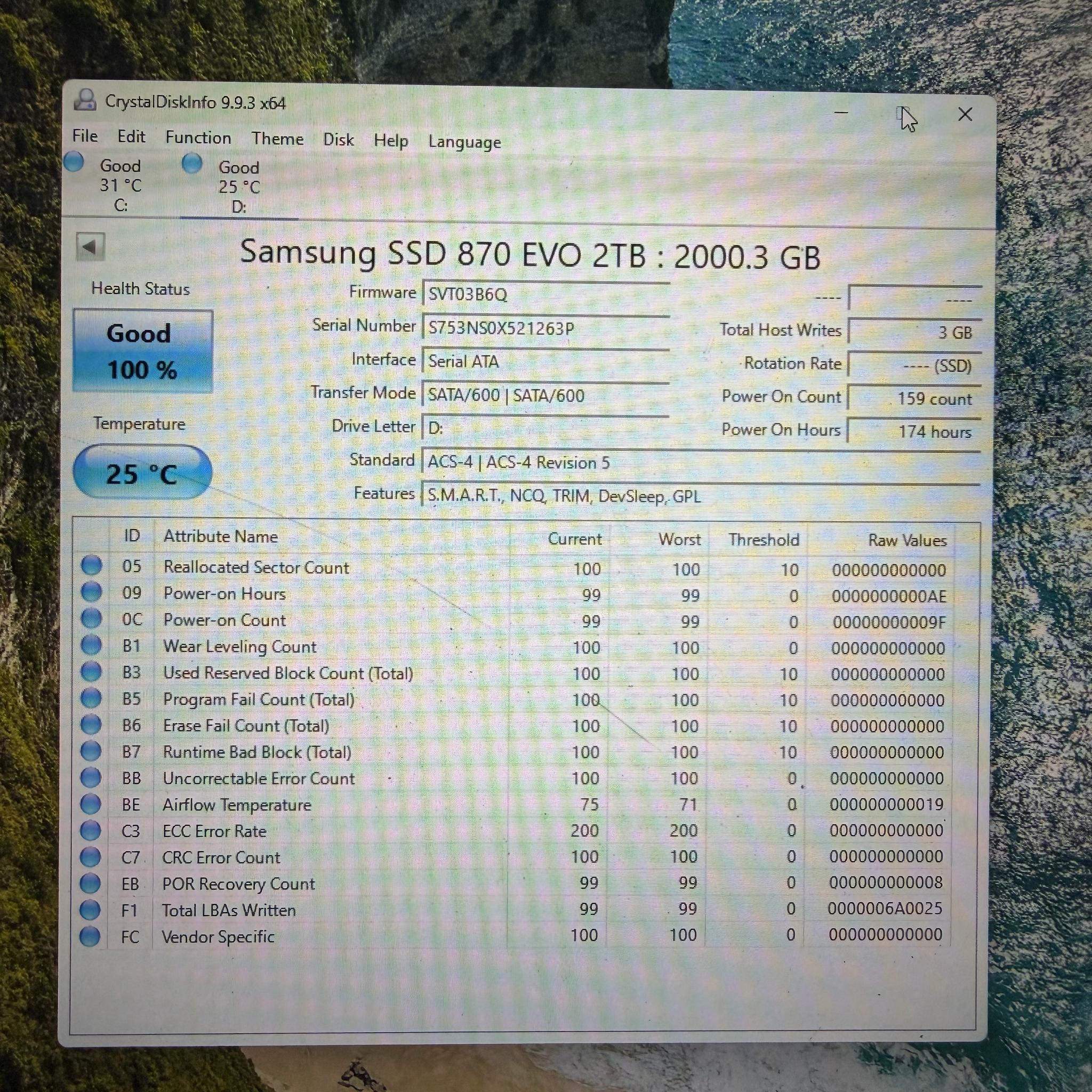
Task: Select the D: drive status icon
Action: click(x=192, y=163)
